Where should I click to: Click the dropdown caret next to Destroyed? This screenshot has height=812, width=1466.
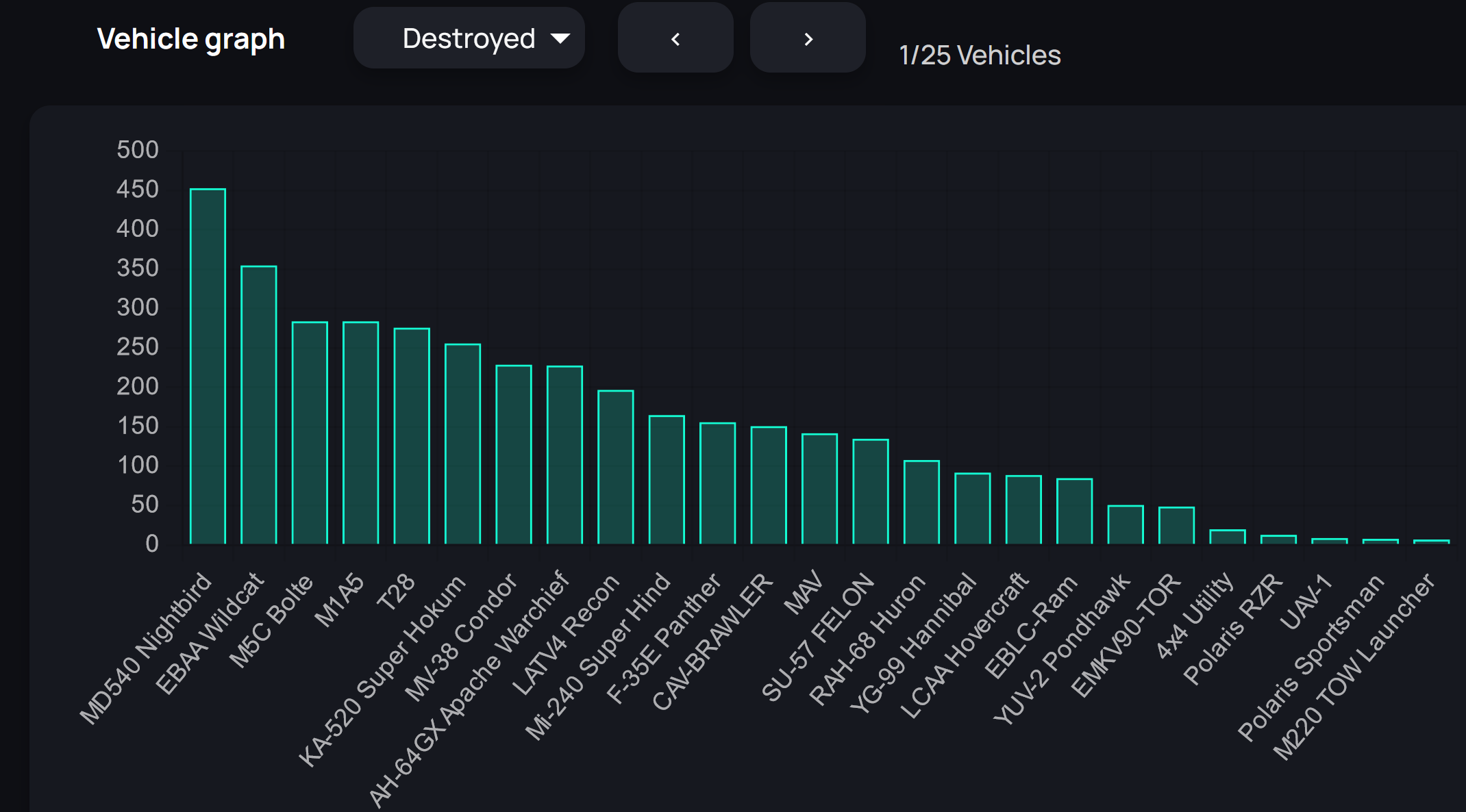tap(560, 38)
